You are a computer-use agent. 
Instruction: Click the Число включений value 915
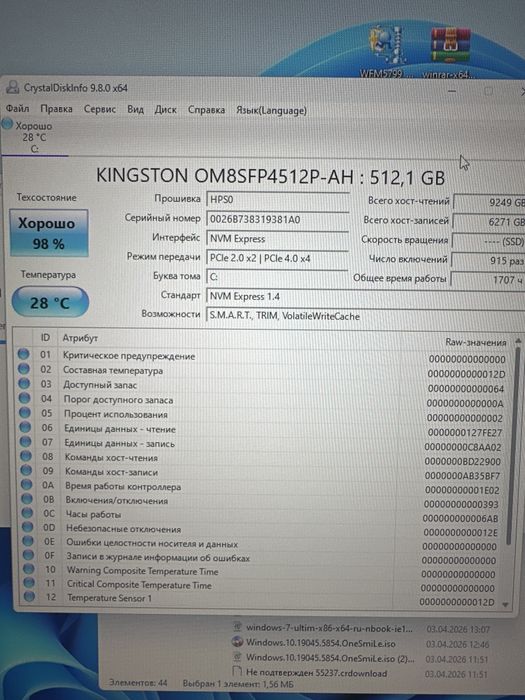[488, 261]
